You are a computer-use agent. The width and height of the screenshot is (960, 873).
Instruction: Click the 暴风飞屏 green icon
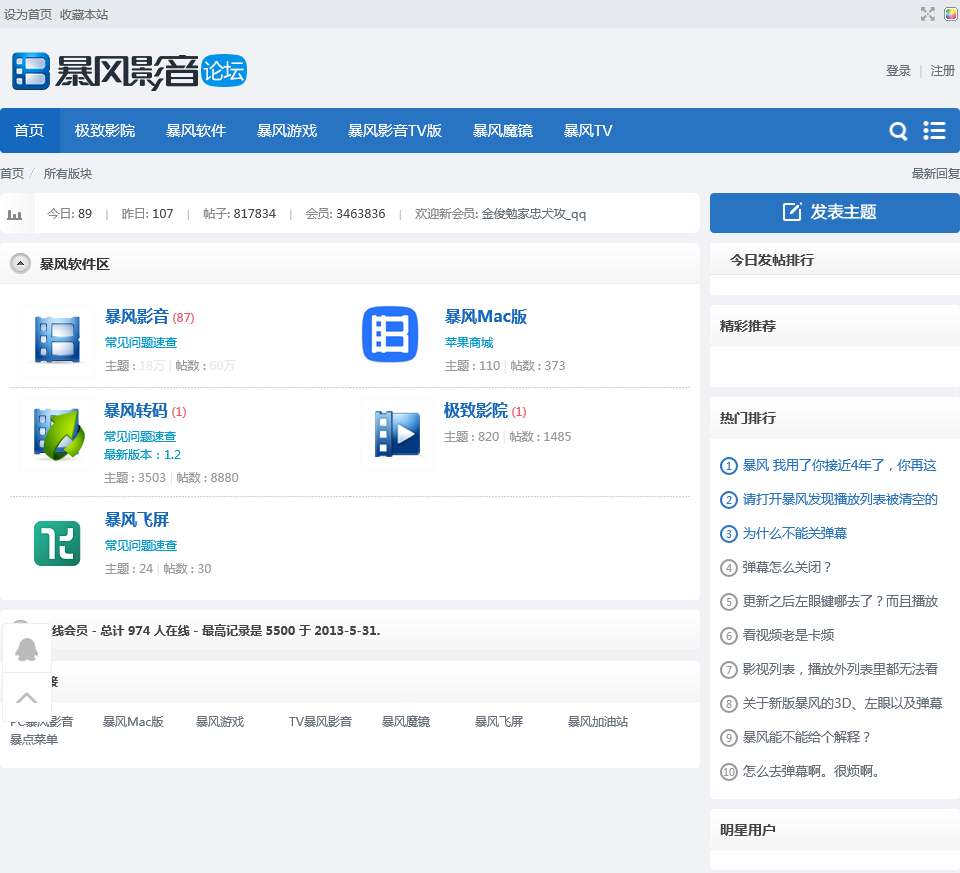(x=57, y=543)
